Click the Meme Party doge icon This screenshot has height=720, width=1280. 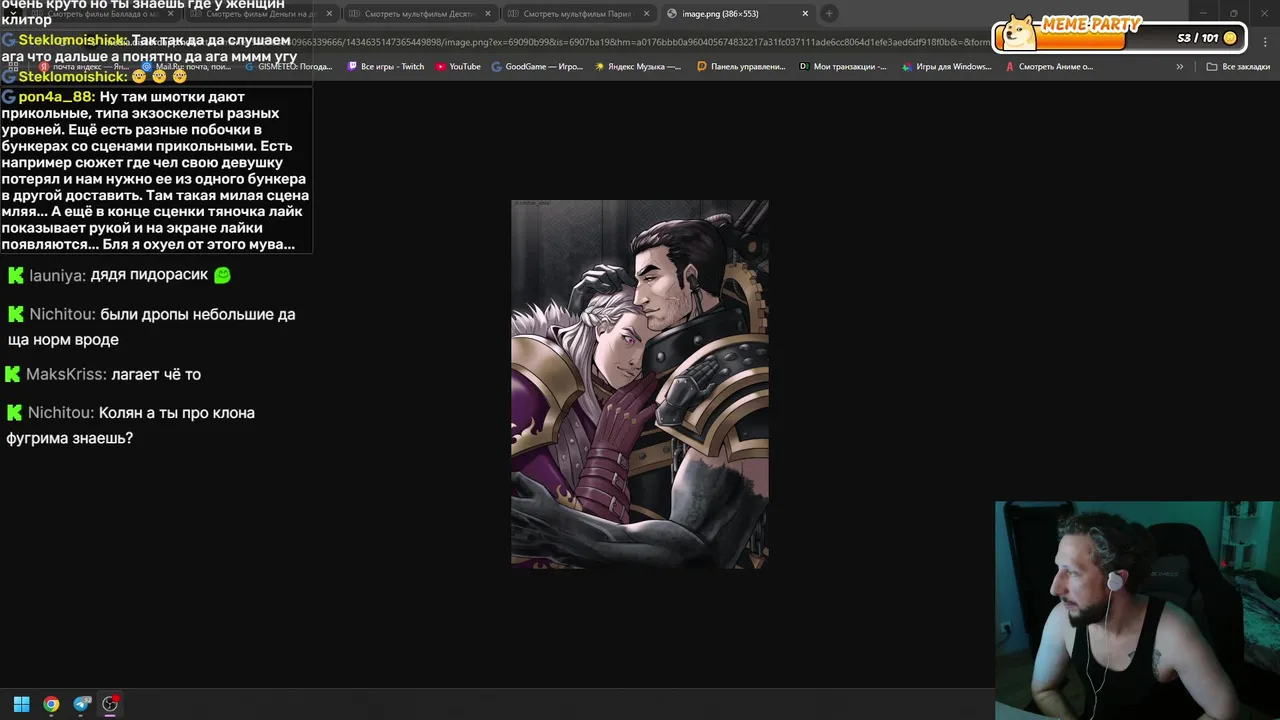[x=1018, y=33]
